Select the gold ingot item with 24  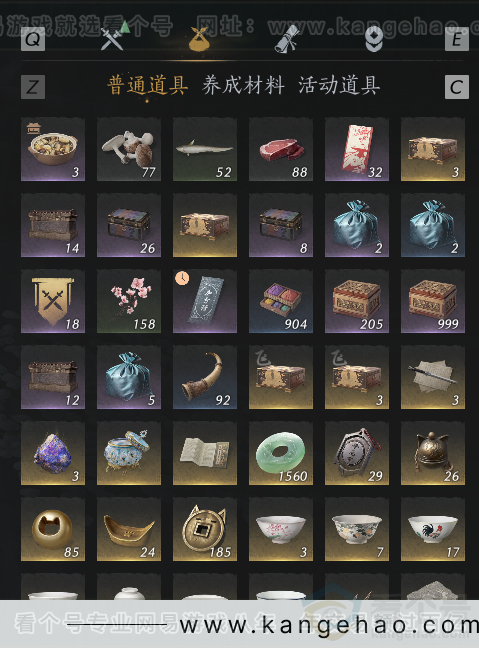[129, 529]
